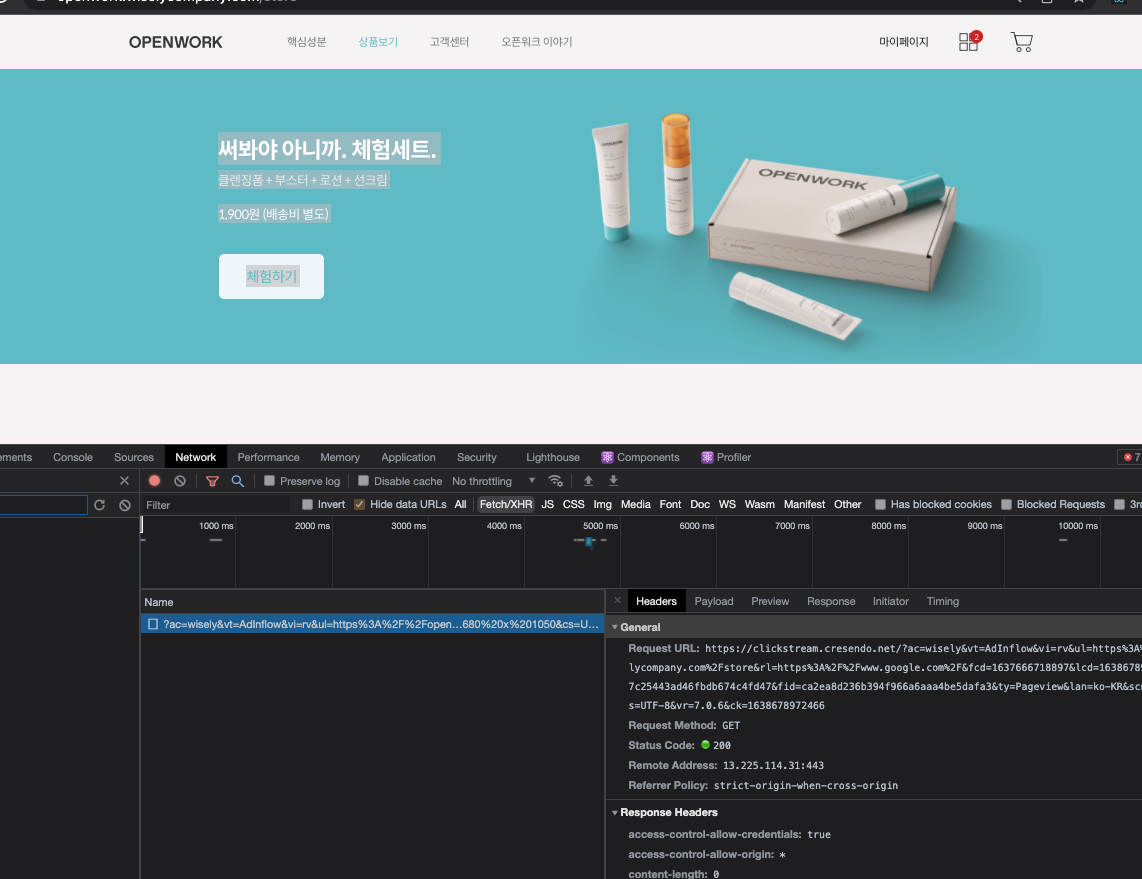Open the Performance tab

tap(268, 457)
